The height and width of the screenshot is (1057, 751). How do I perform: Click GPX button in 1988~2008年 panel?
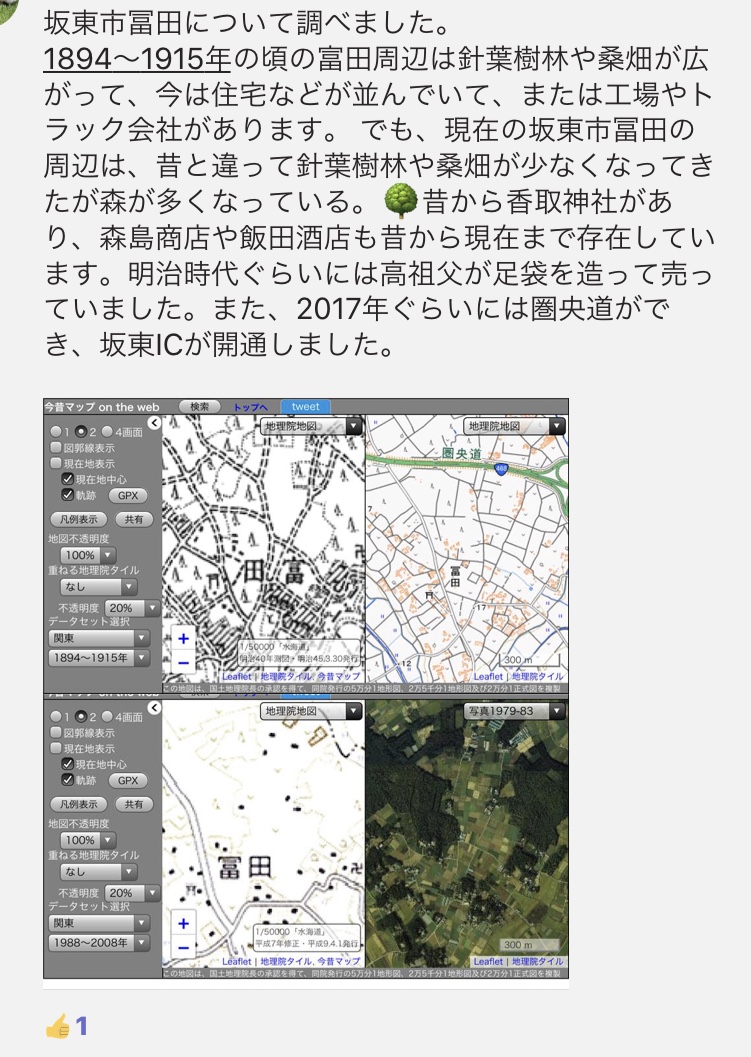point(128,781)
